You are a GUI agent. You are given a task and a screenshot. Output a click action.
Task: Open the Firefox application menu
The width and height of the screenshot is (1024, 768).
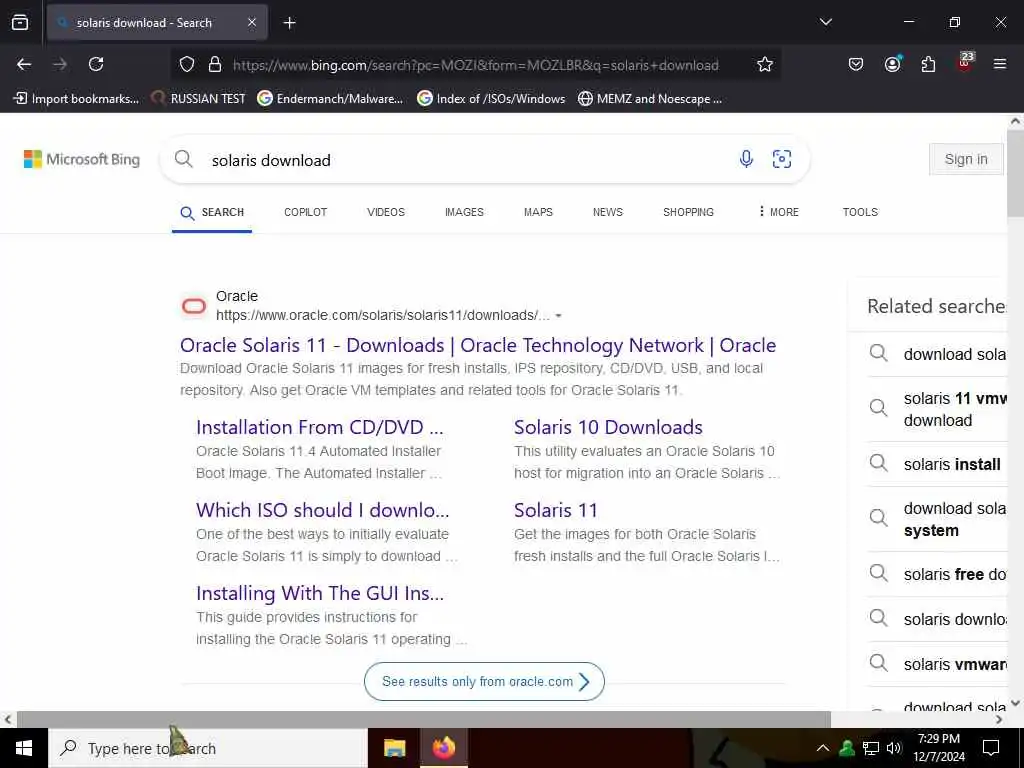[x=1000, y=64]
